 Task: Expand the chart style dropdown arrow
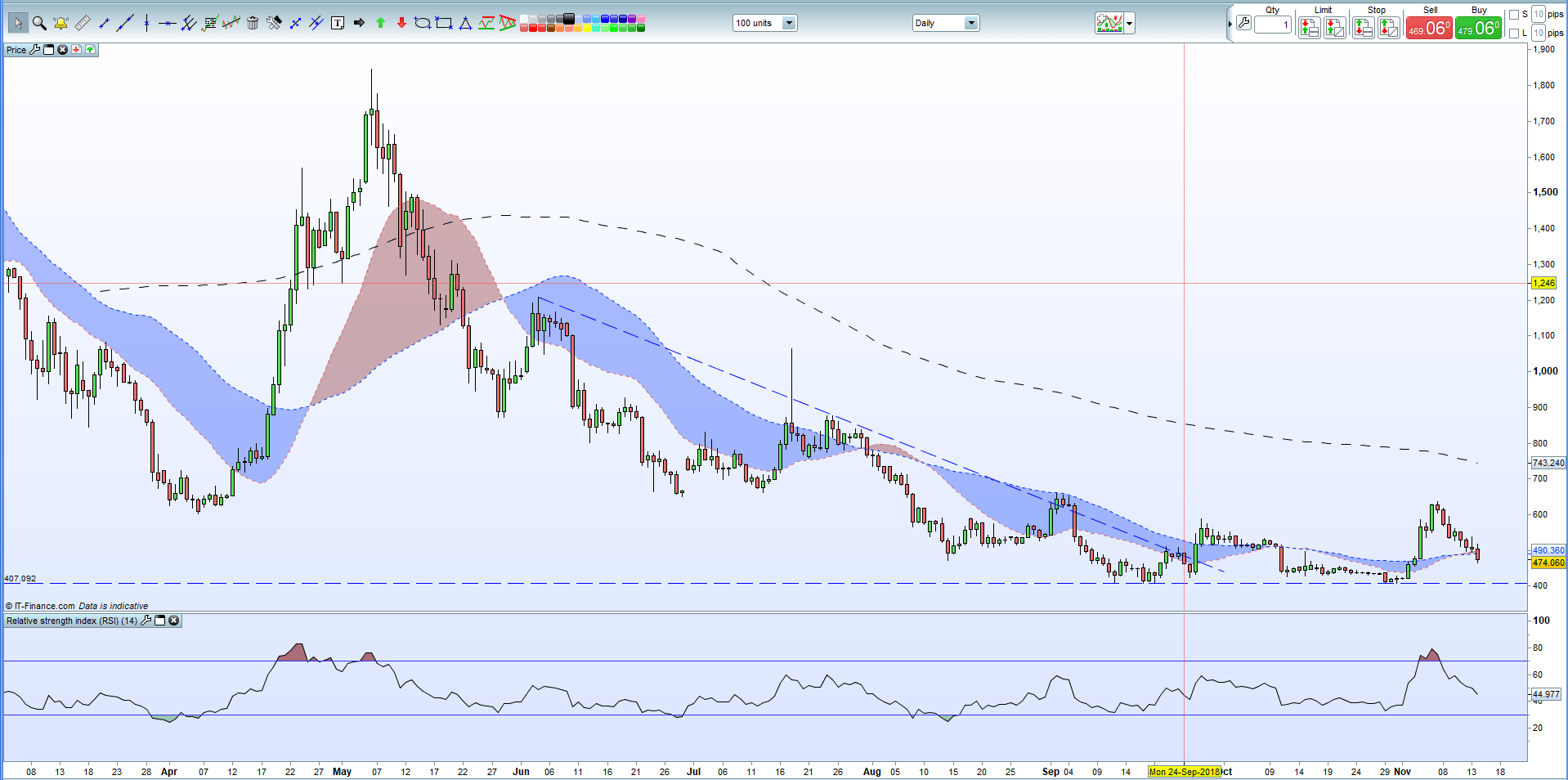[x=1130, y=23]
